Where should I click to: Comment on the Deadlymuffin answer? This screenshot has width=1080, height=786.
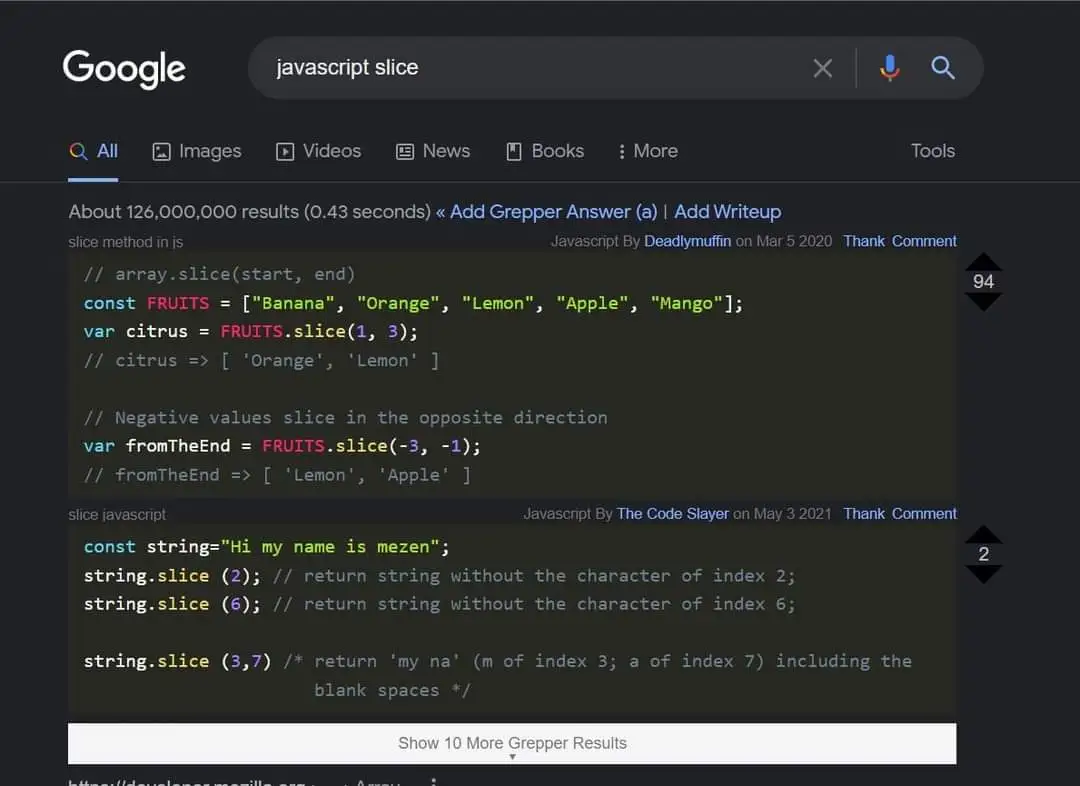click(924, 241)
